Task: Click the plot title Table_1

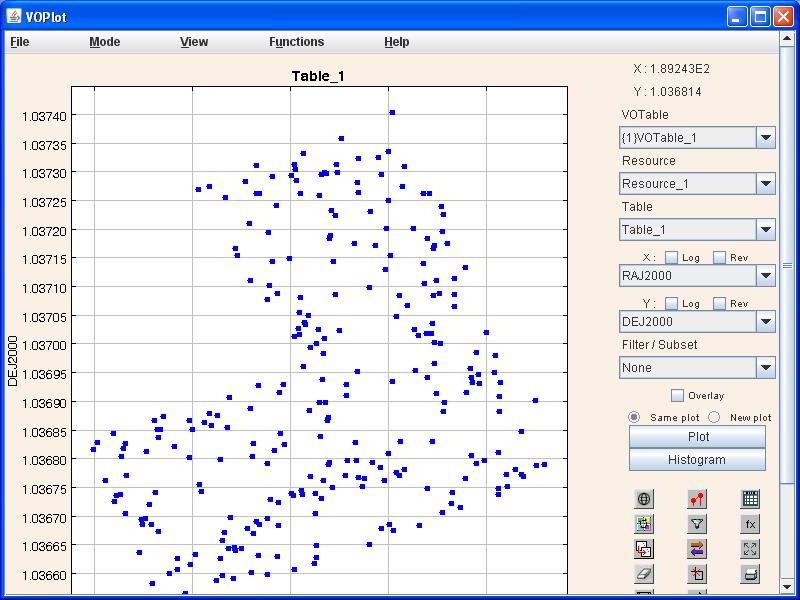Action: tap(318, 76)
